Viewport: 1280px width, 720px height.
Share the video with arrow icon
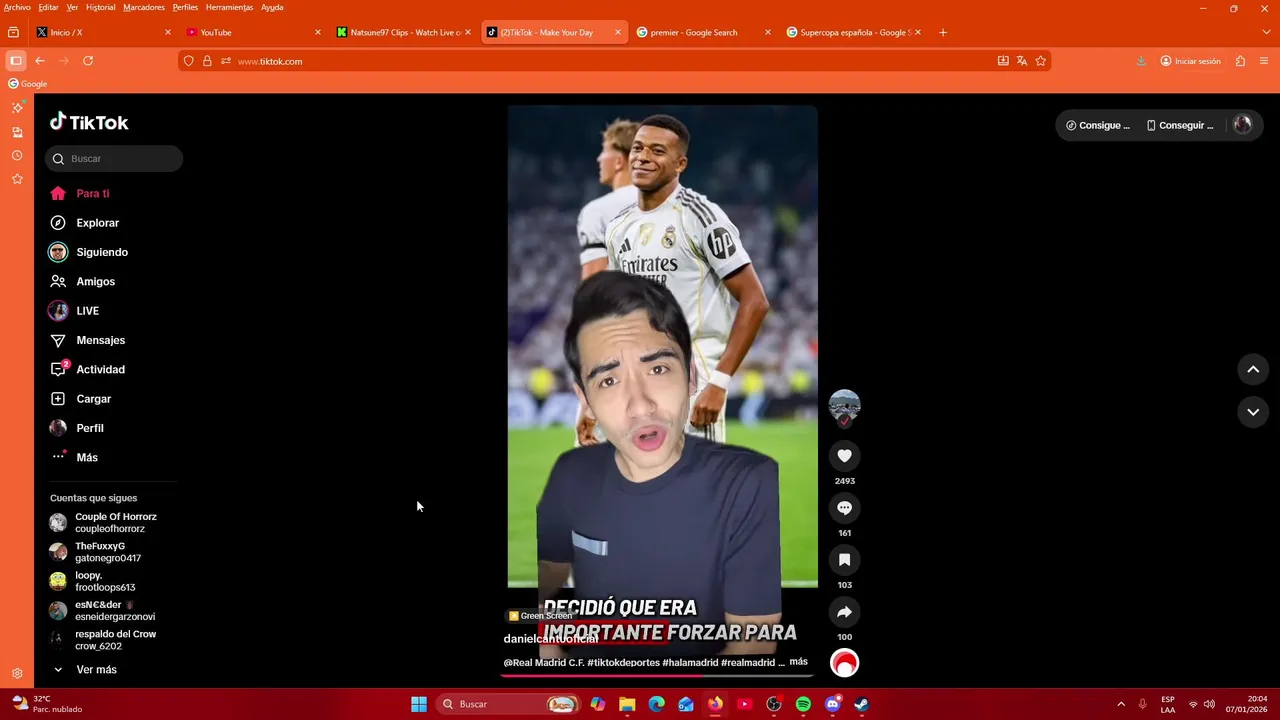844,612
